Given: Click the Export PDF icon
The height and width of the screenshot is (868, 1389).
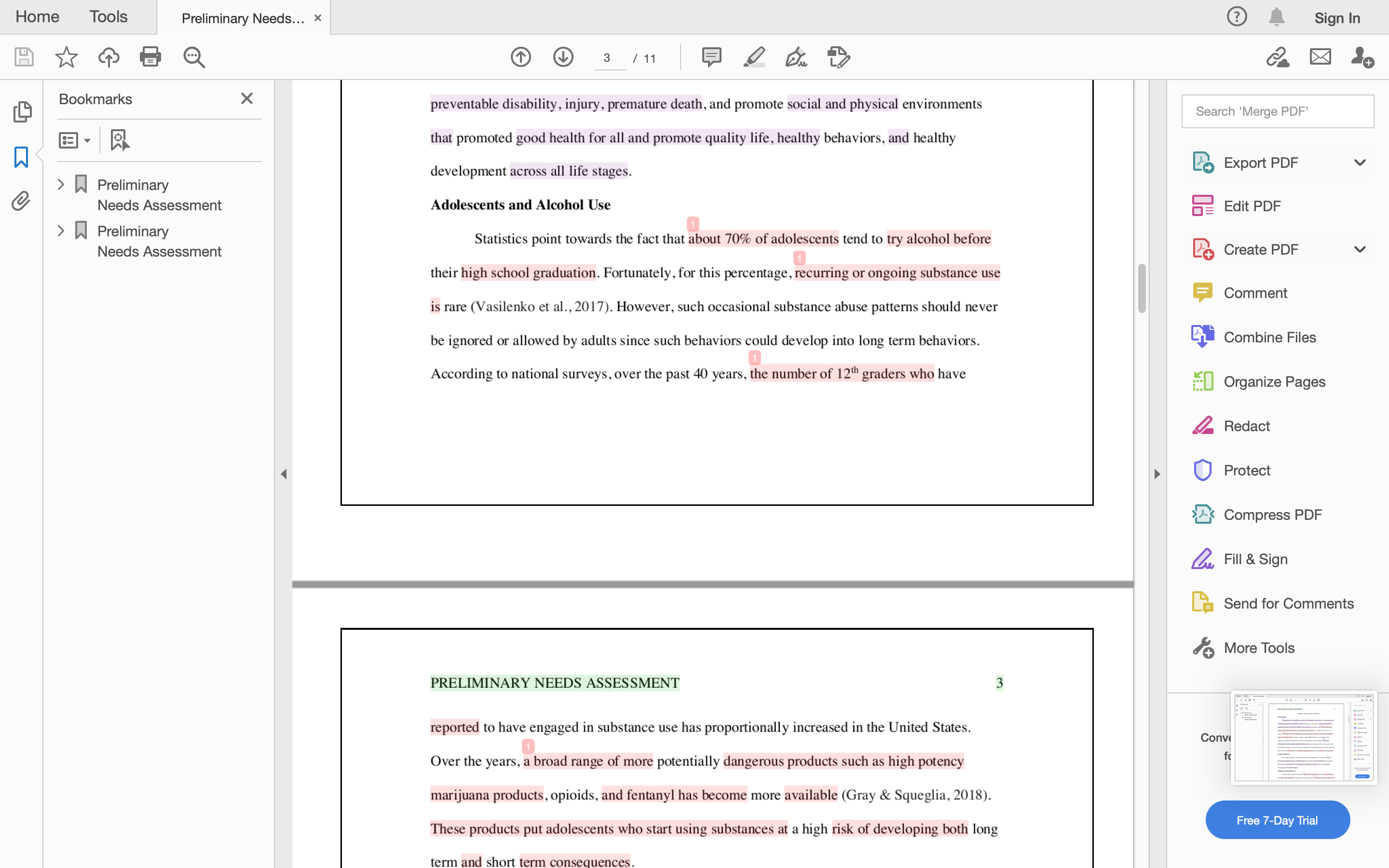Looking at the screenshot, I should [x=1202, y=163].
